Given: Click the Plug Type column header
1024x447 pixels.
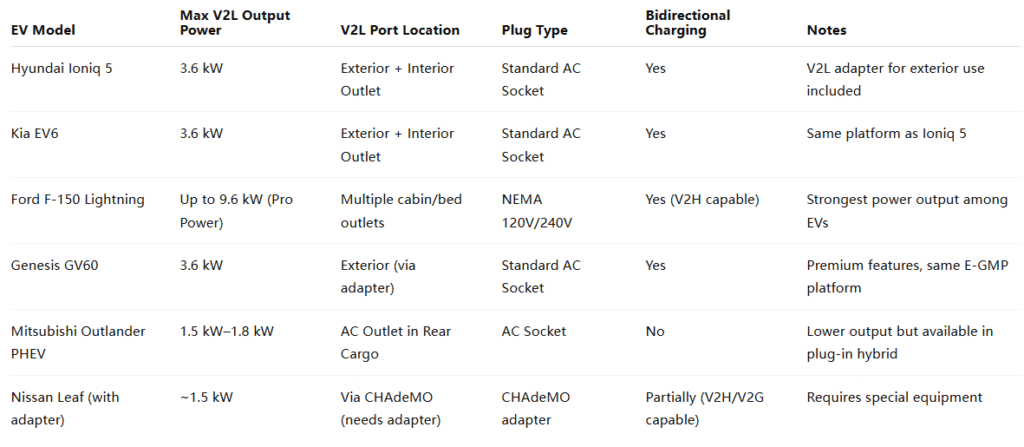Looking at the screenshot, I should (534, 30).
